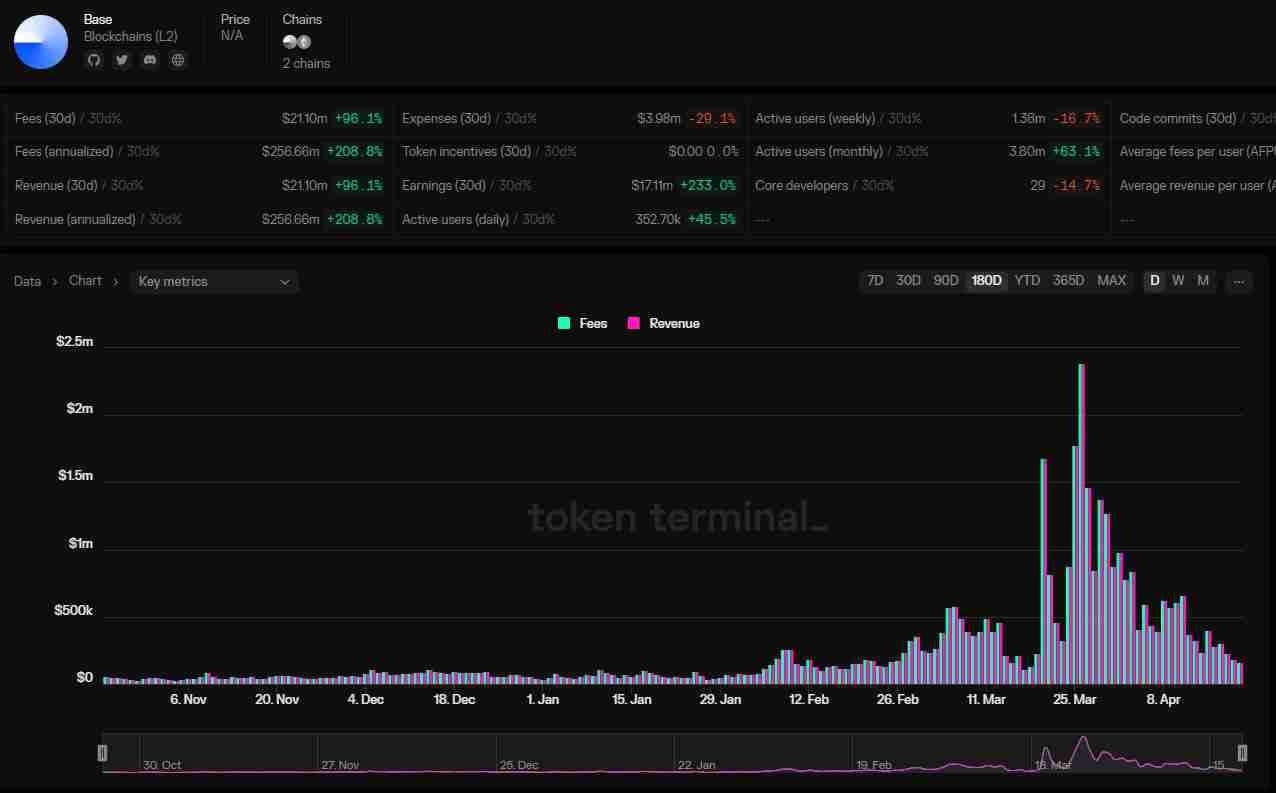Switch to weekly (W) granularity

pyautogui.click(x=1178, y=281)
